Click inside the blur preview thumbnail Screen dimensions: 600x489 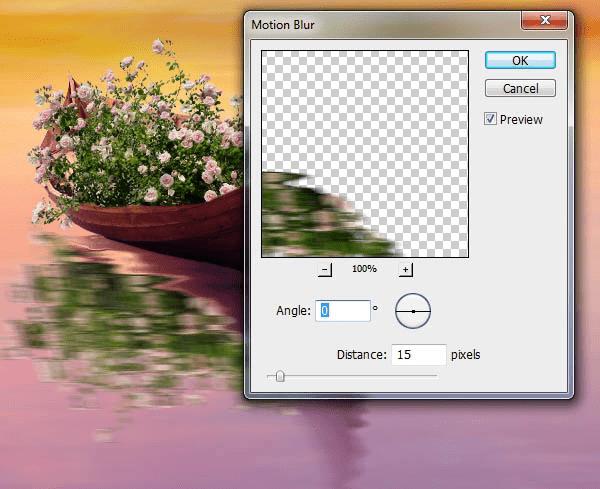coord(365,154)
